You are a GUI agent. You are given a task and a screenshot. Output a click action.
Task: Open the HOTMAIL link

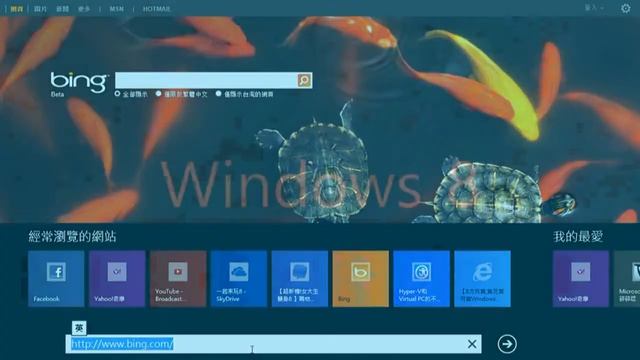click(x=157, y=9)
